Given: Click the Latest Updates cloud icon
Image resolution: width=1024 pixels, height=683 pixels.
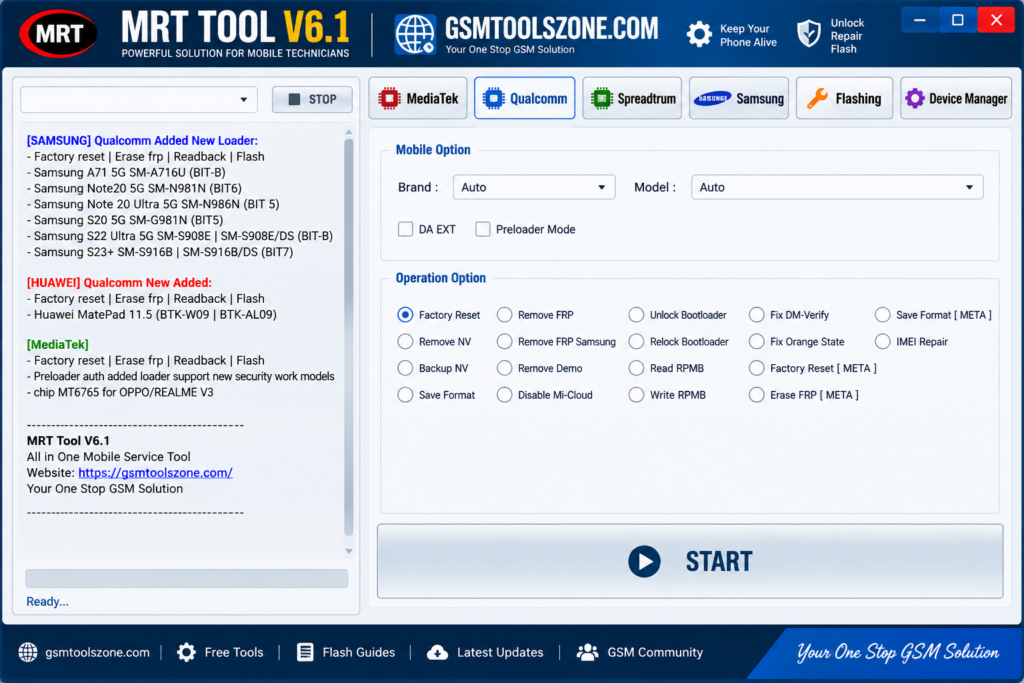Looking at the screenshot, I should pyautogui.click(x=438, y=652).
